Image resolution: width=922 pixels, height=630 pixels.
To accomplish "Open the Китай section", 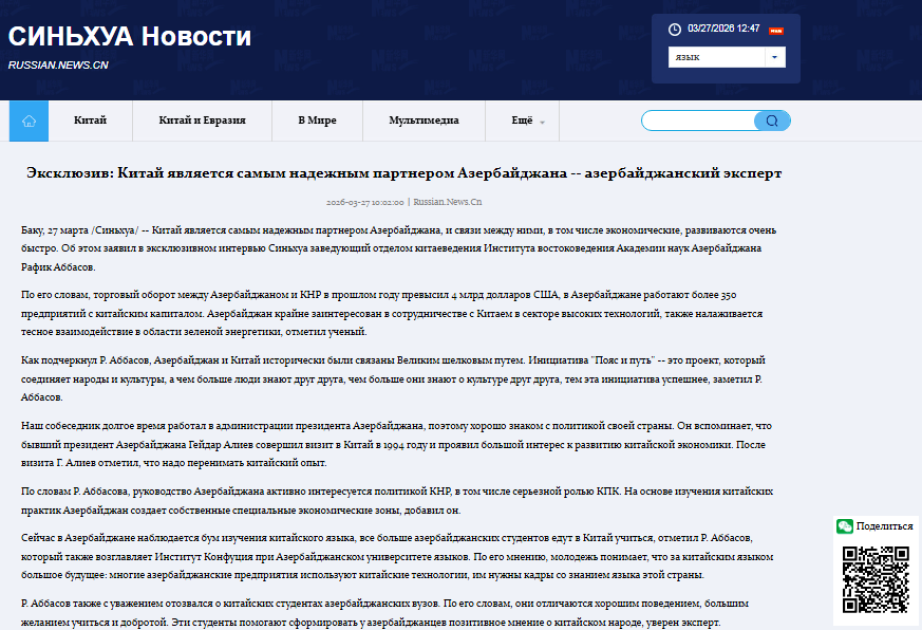I will (x=90, y=121).
